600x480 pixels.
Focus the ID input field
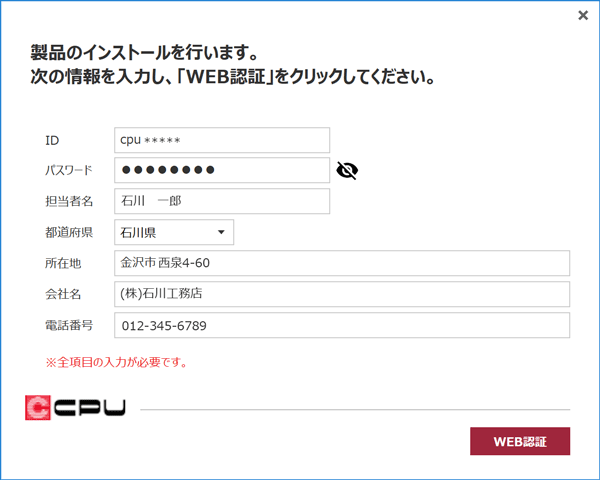pos(222,140)
